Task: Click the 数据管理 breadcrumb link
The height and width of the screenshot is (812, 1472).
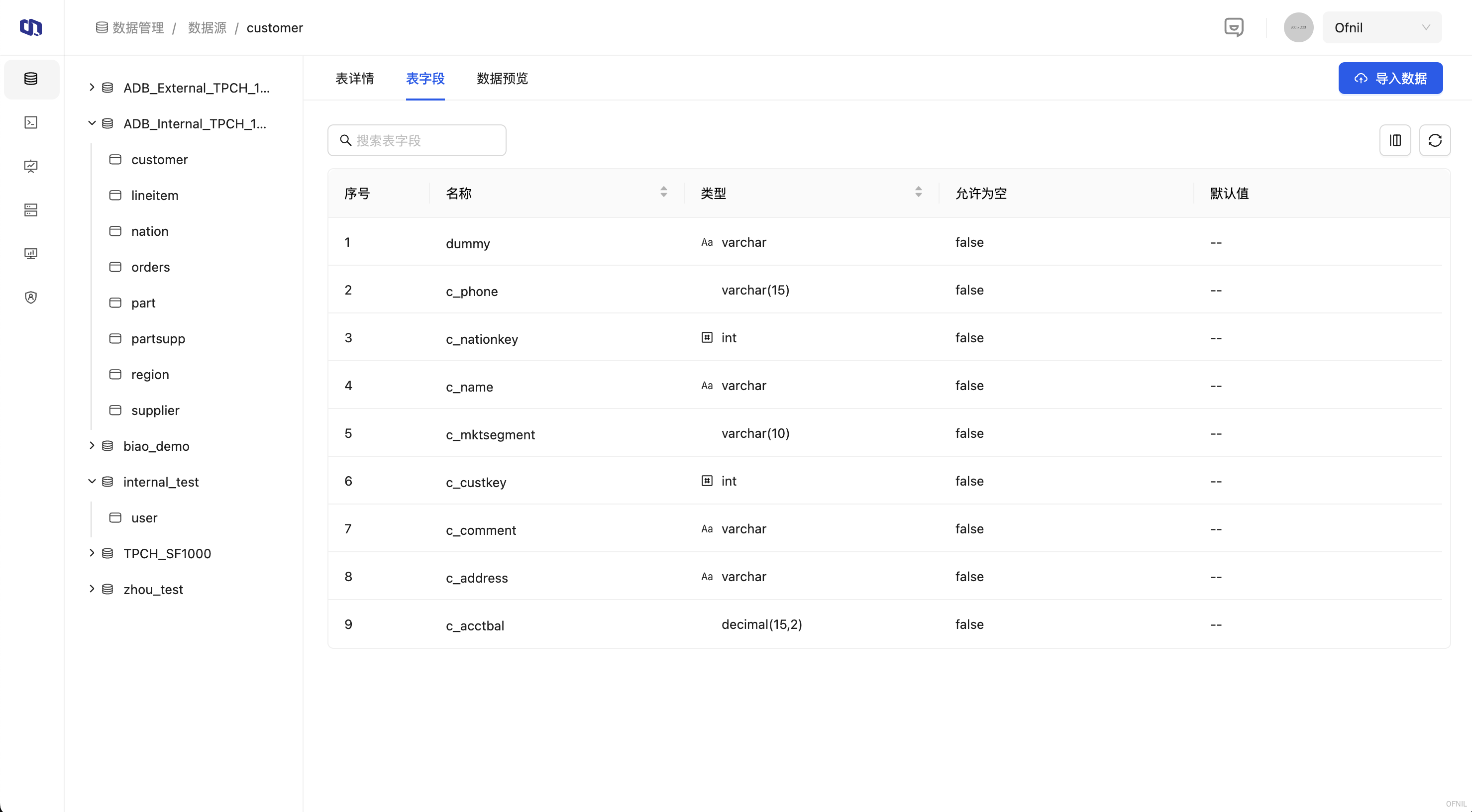Action: [138, 27]
